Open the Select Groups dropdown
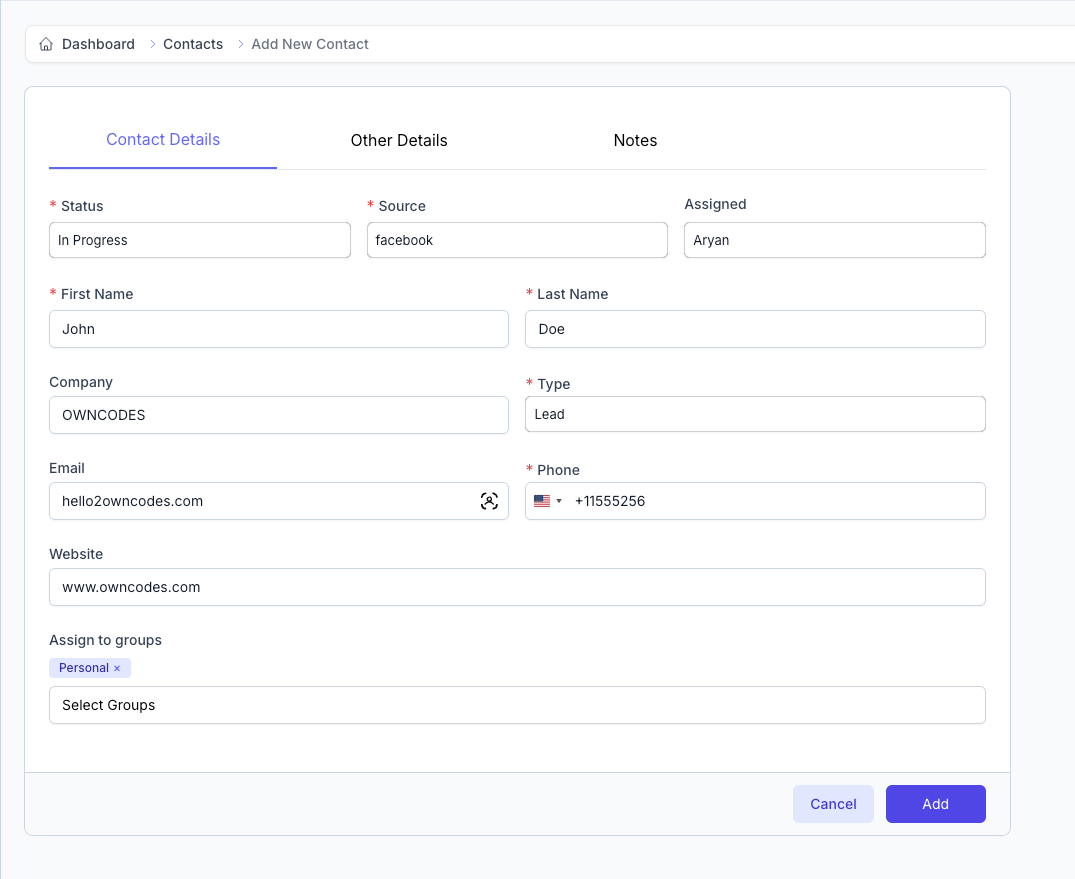 pyautogui.click(x=517, y=705)
